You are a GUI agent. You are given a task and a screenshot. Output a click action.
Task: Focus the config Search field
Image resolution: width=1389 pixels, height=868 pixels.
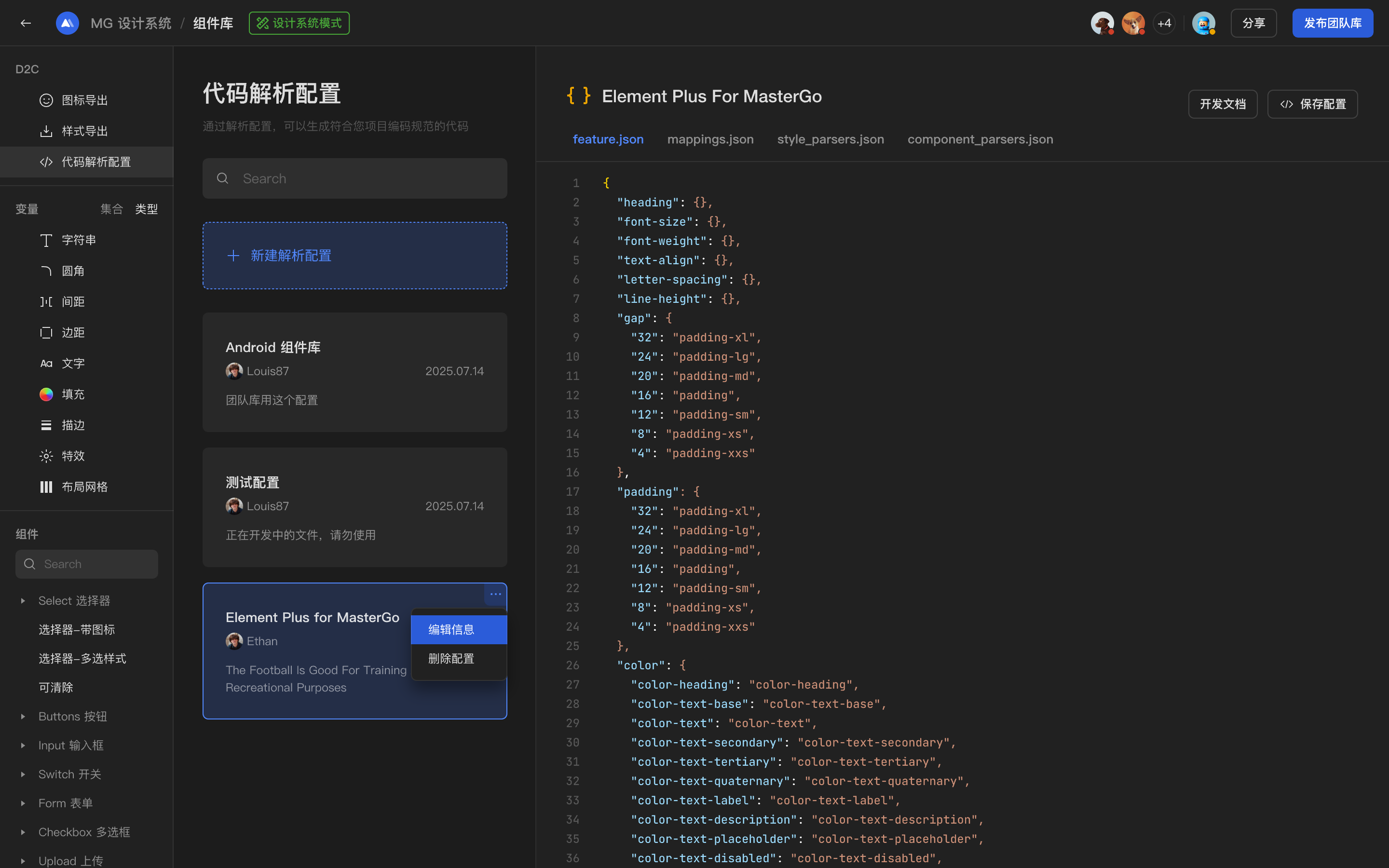[354, 178]
